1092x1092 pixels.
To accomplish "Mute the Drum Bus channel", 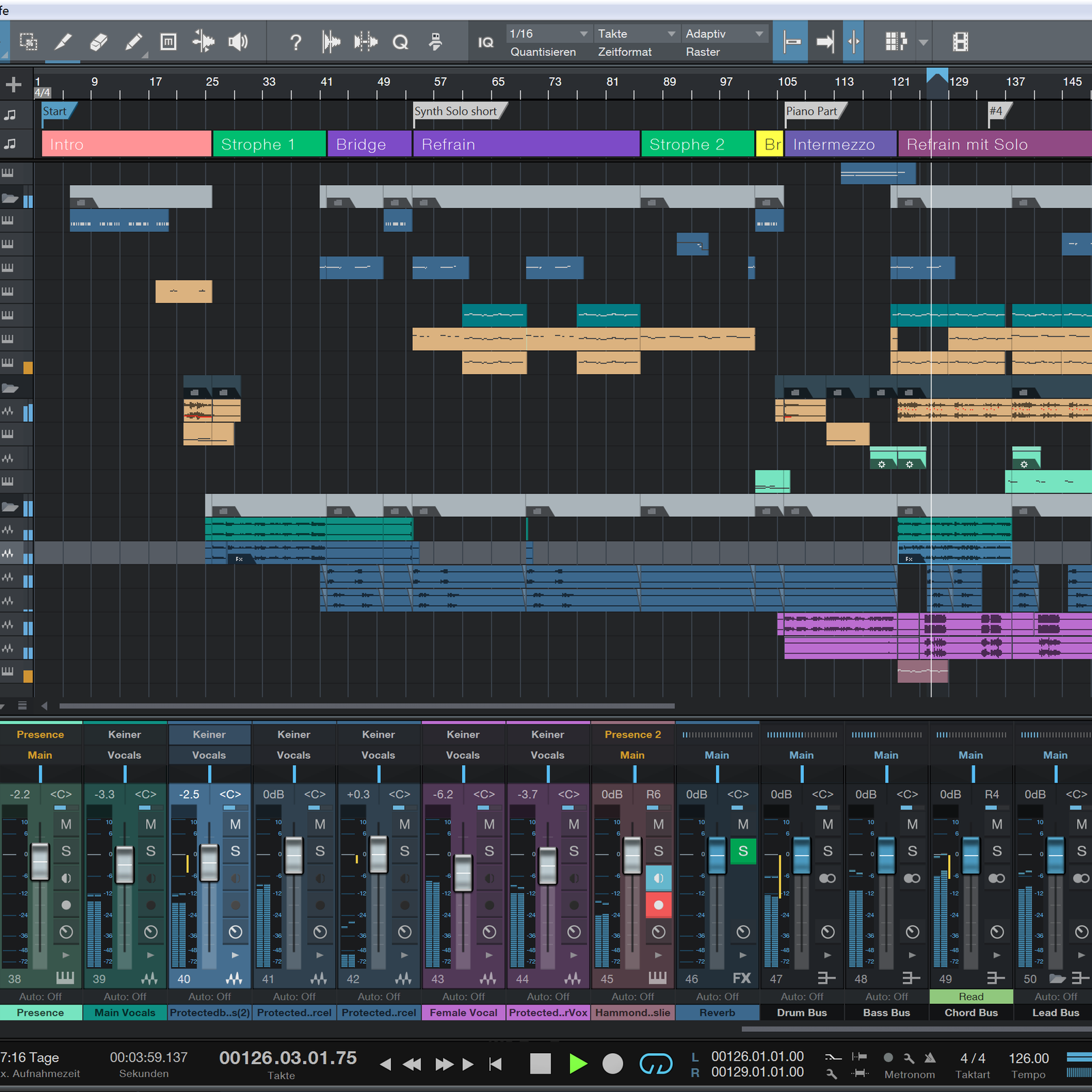I will 828,824.
